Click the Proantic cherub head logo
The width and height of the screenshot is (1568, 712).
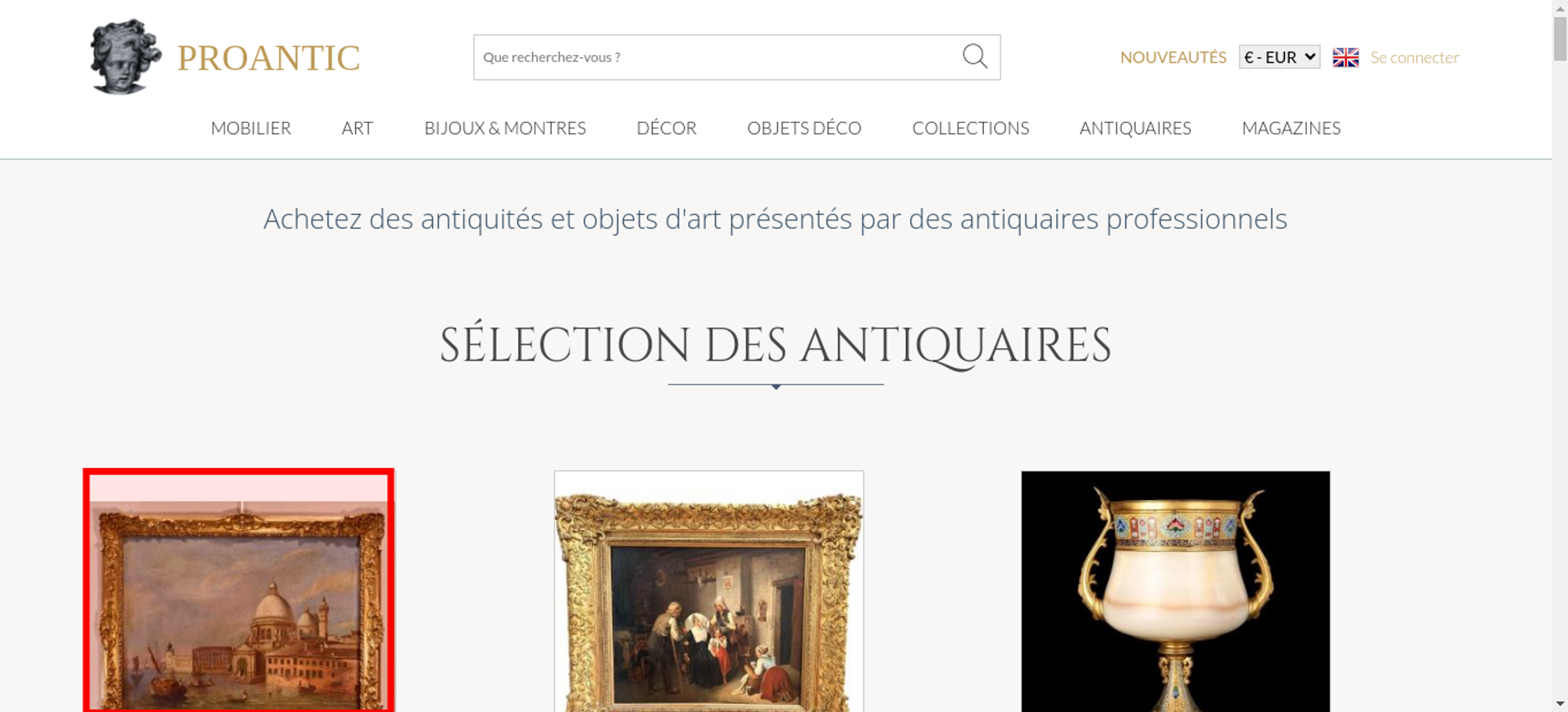click(x=125, y=56)
